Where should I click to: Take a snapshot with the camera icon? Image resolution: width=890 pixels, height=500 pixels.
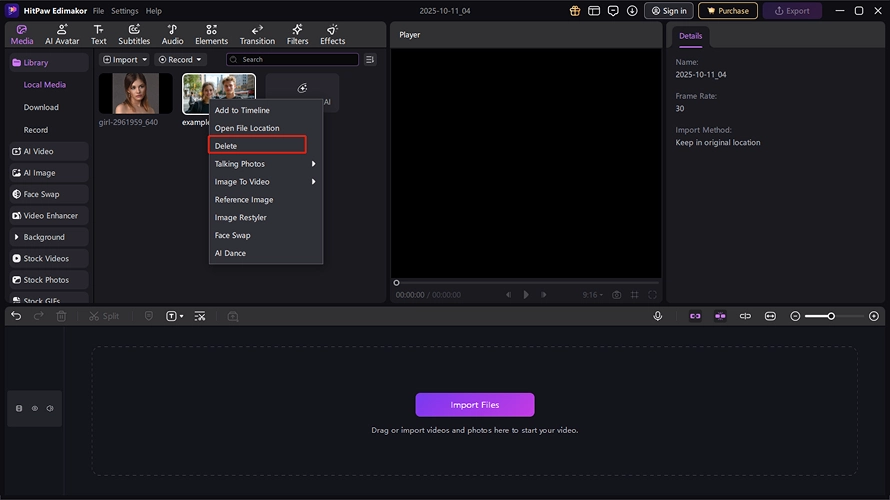[x=616, y=295]
